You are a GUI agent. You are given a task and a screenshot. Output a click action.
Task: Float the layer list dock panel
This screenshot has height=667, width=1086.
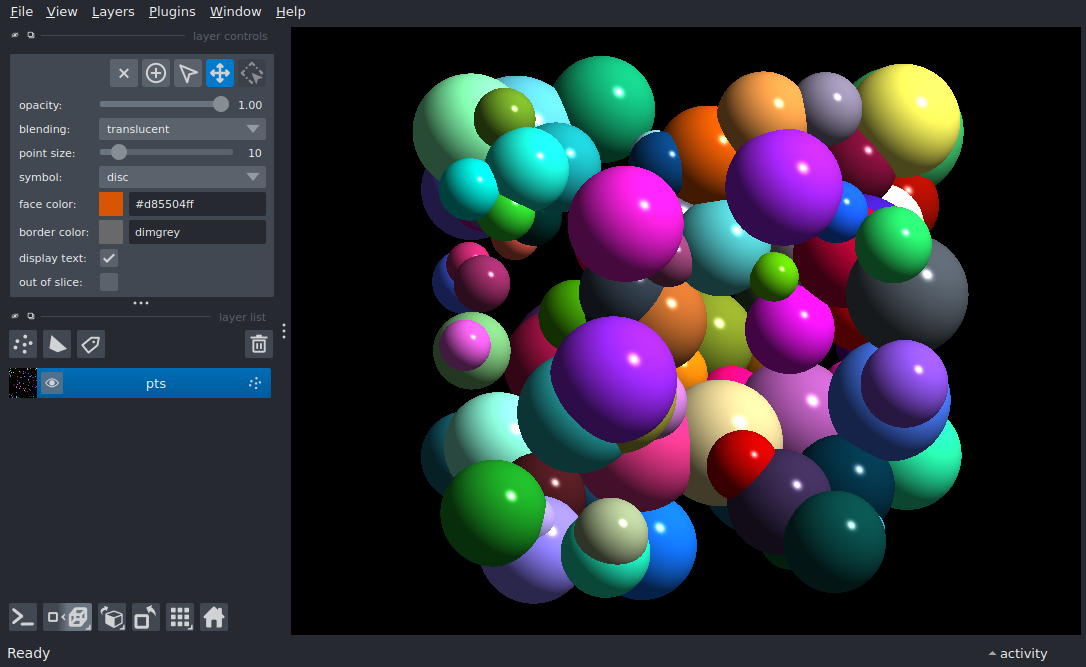point(30,317)
